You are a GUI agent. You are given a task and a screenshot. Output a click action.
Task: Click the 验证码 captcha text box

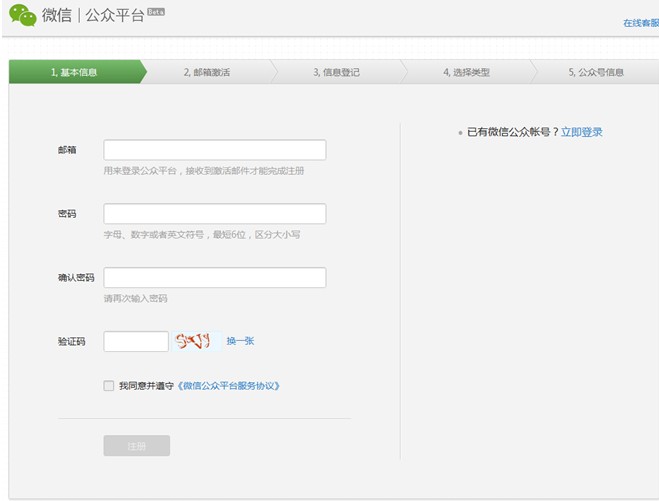(x=136, y=341)
